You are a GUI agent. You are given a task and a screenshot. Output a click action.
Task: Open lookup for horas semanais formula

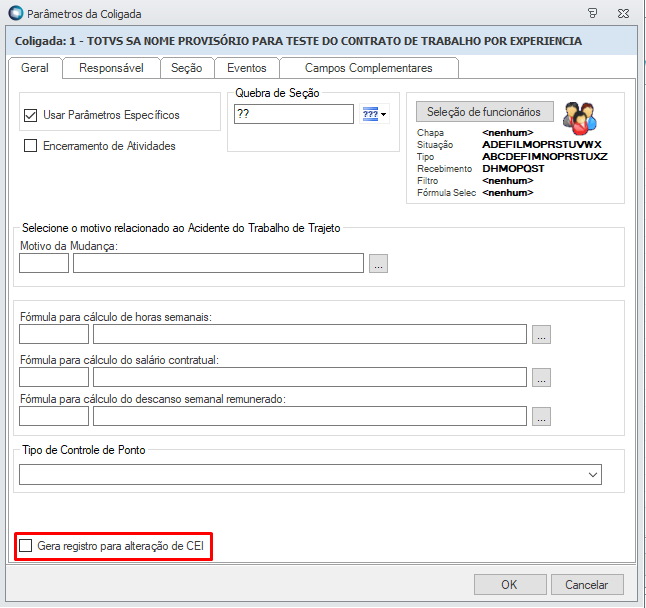[541, 334]
